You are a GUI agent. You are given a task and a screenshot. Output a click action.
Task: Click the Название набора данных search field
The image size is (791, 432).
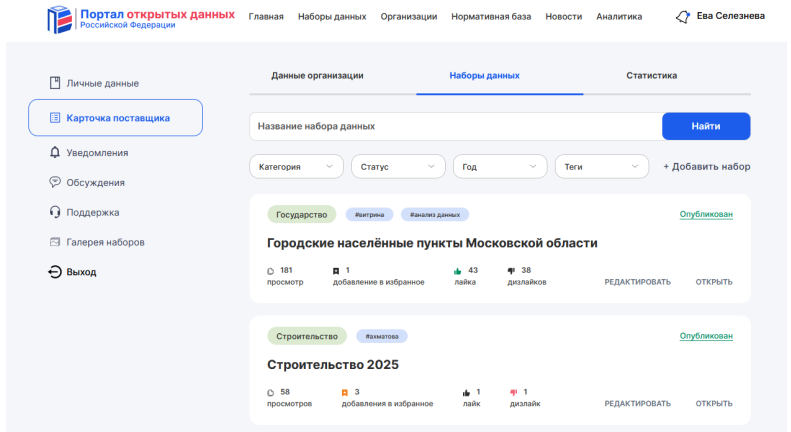455,126
